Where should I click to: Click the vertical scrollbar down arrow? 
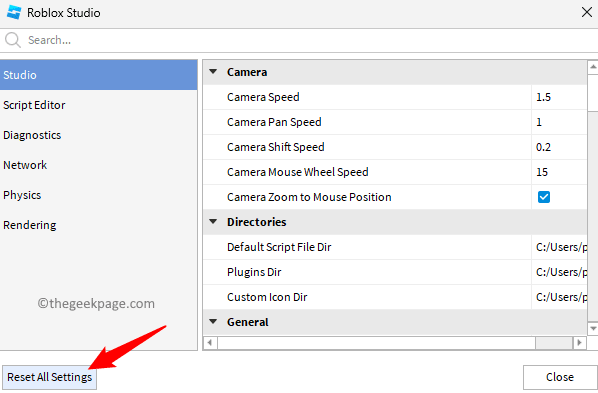593,328
